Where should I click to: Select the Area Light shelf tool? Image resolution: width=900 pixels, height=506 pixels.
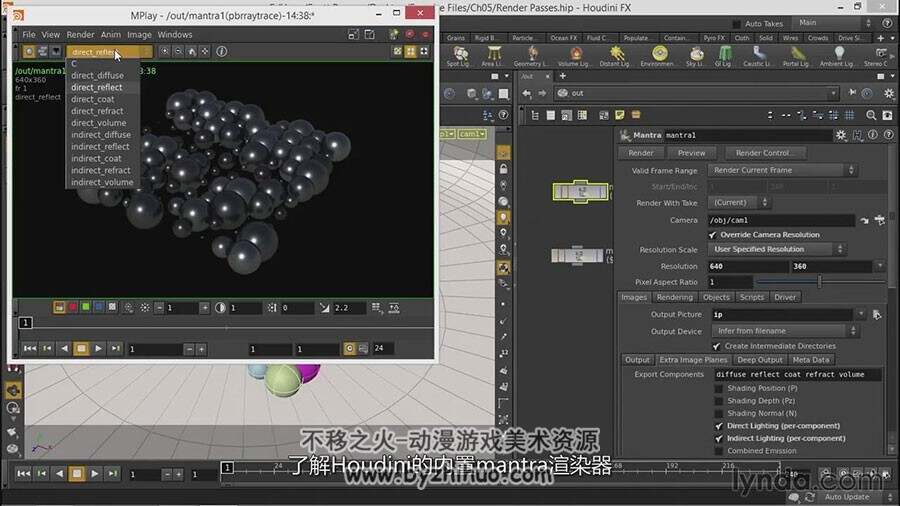492,57
